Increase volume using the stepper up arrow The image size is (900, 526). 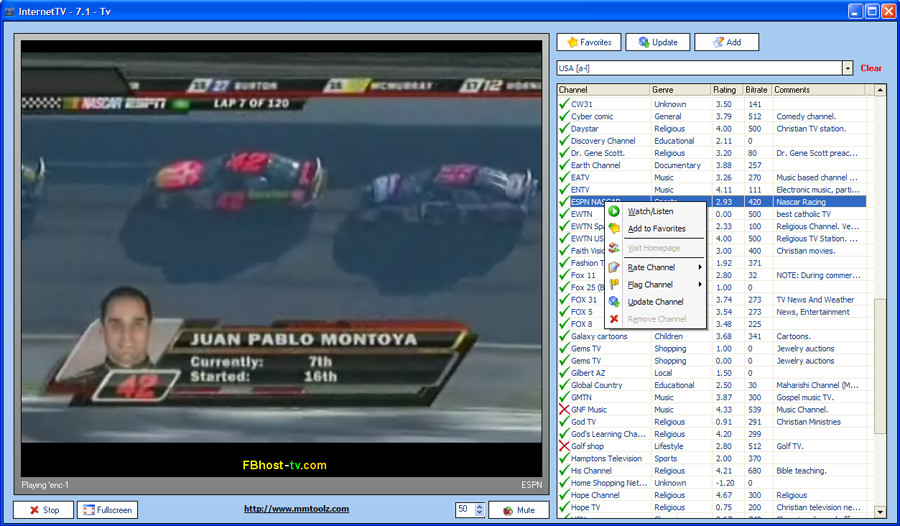point(480,506)
